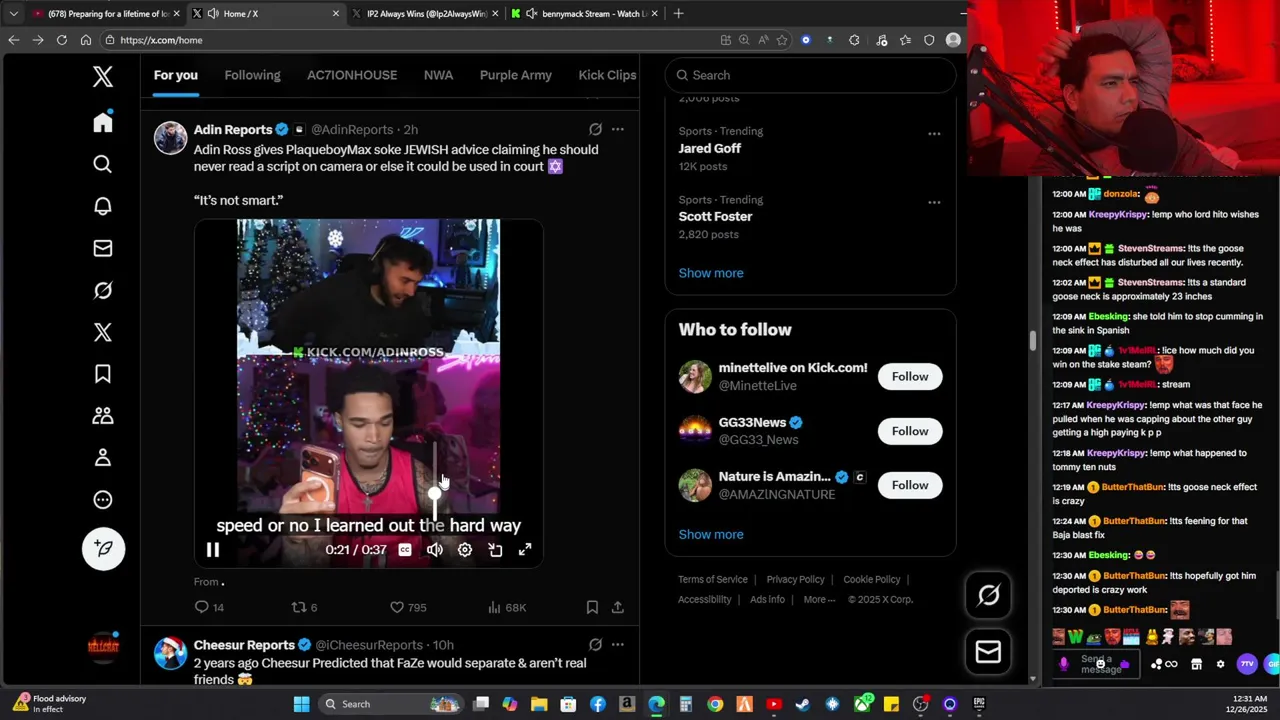The width and height of the screenshot is (1280, 720).
Task: Follow minettelive on Kick.com!
Action: pos(910,377)
